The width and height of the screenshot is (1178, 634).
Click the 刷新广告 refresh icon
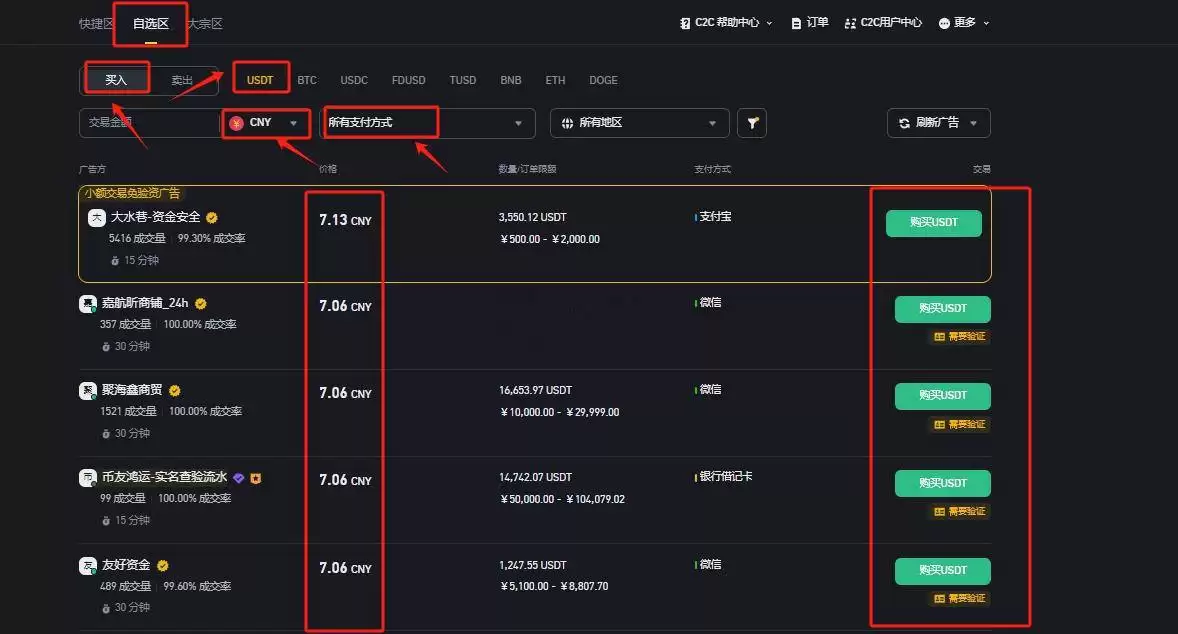[x=904, y=122]
